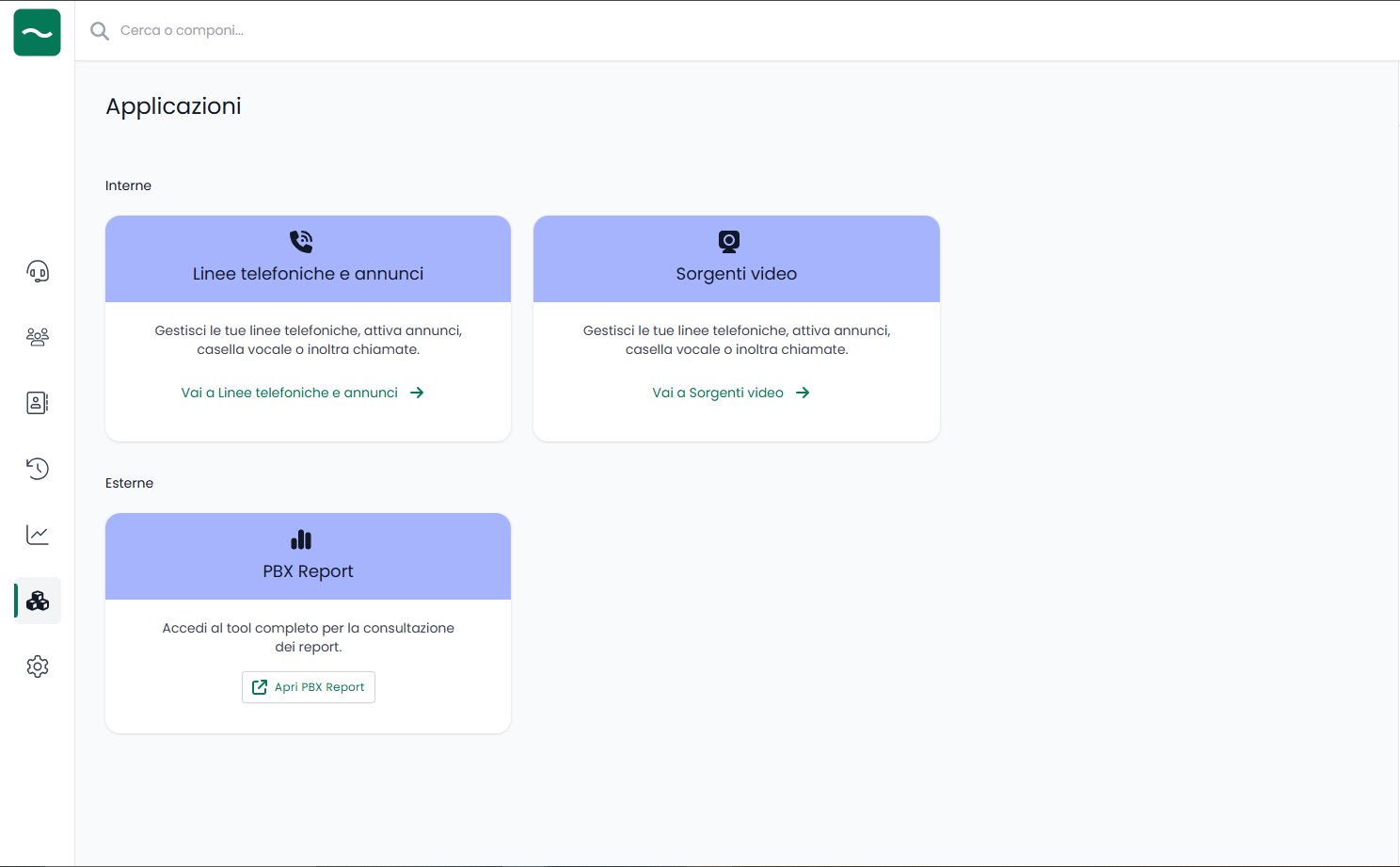Click the 'Linee telefoniche e annunci' card header
Viewport: 1400px width, 867px height.
pos(308,274)
